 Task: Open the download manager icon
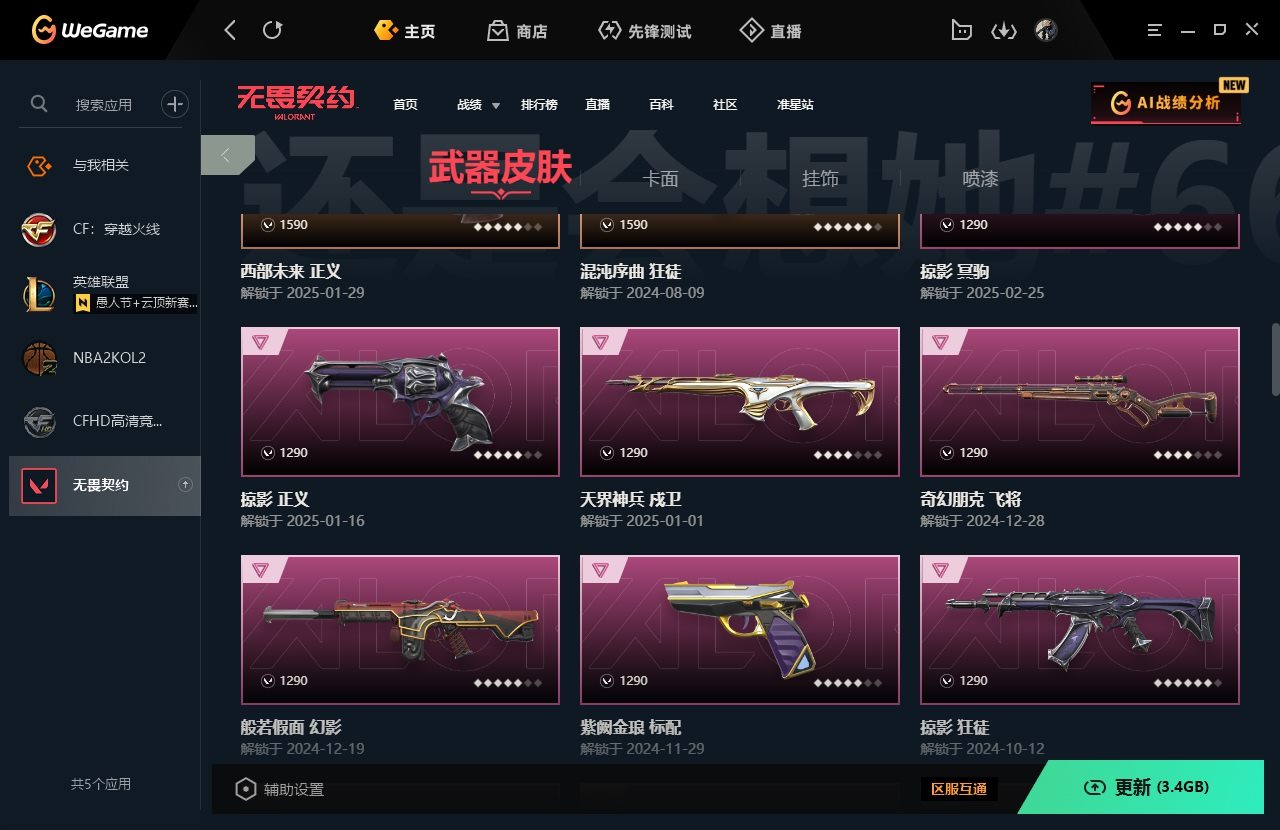click(x=1003, y=31)
